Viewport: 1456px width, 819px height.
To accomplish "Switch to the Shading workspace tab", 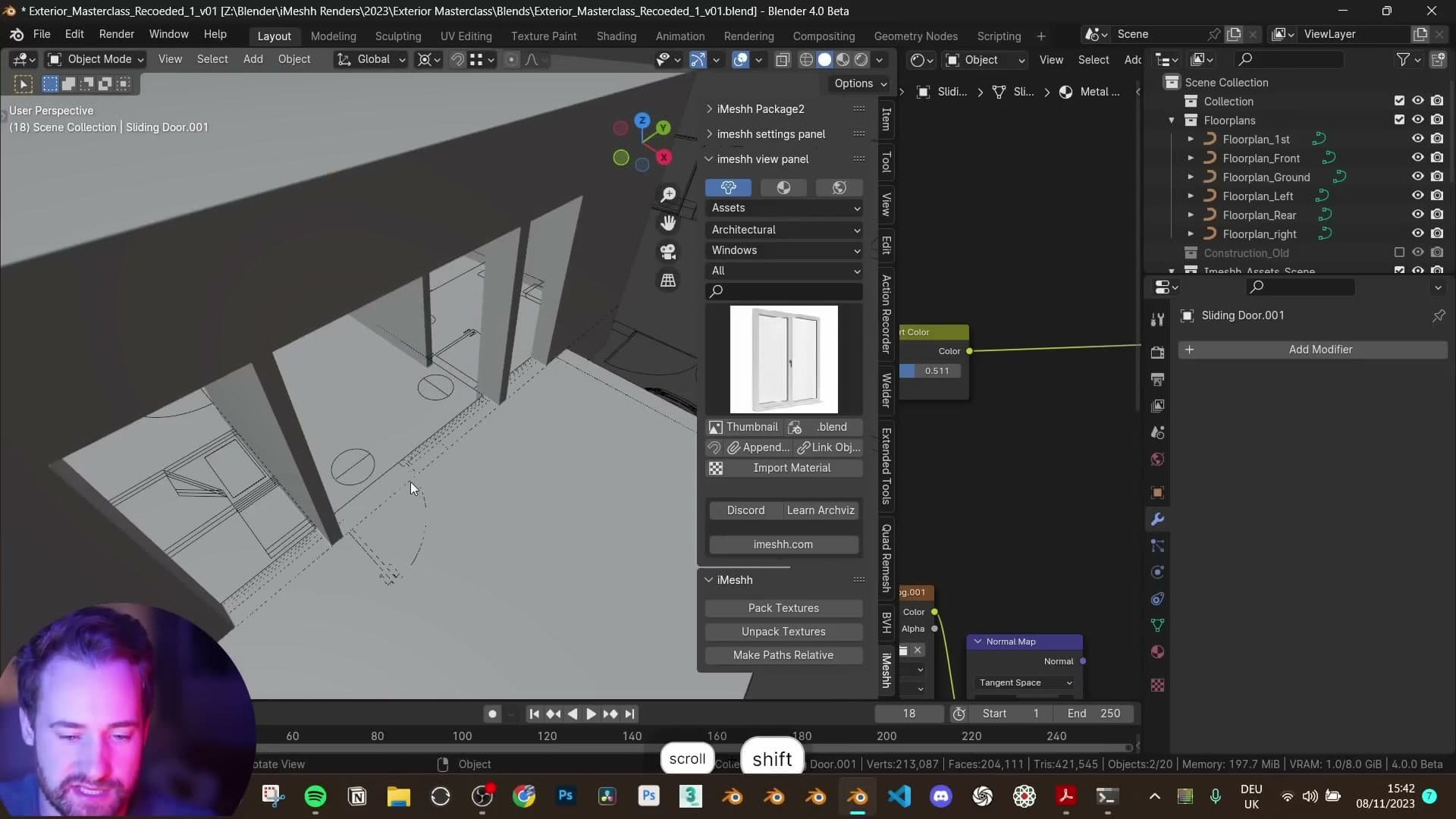I will 616,36.
